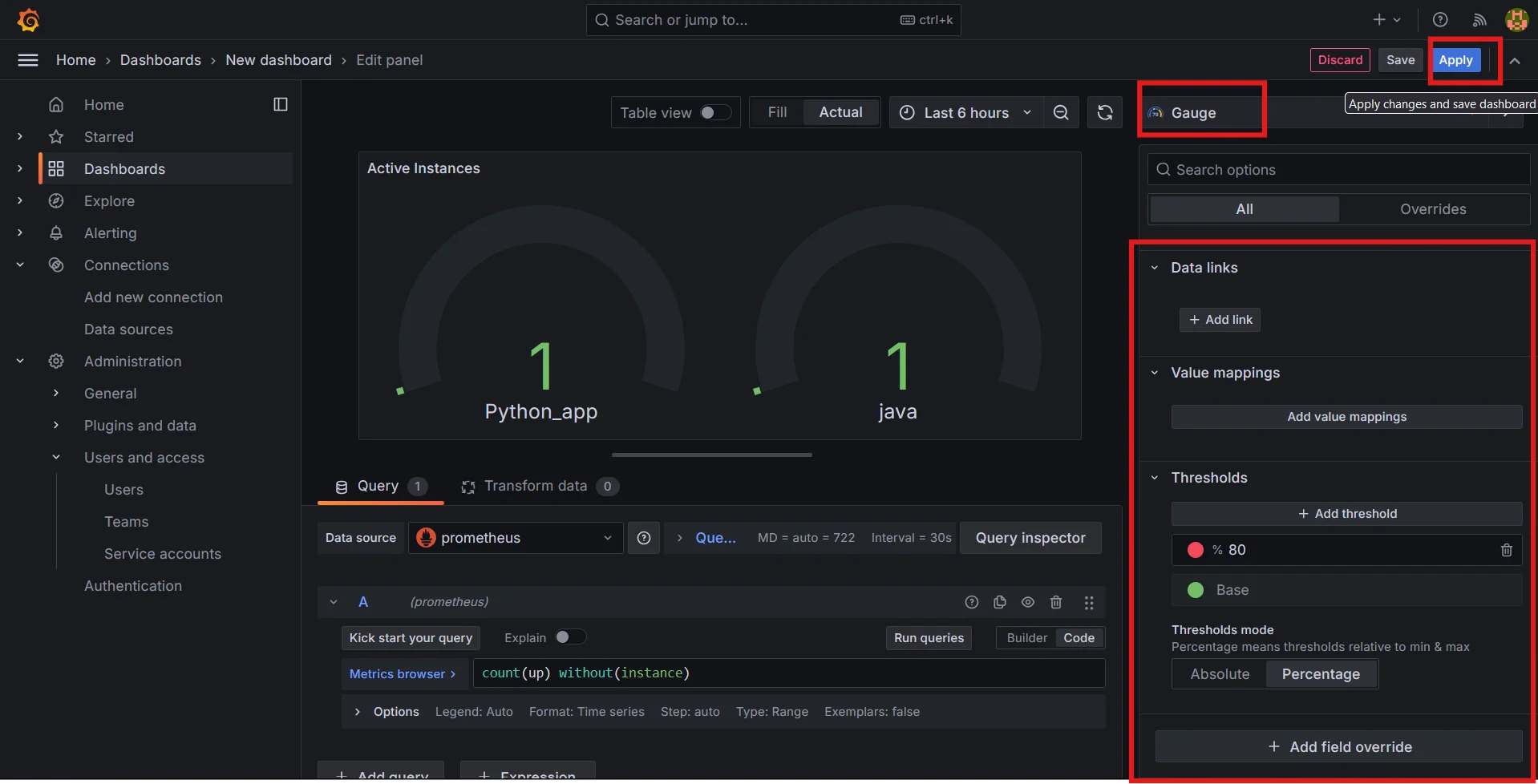
Task: Enable the Table view switch
Action: click(x=715, y=113)
